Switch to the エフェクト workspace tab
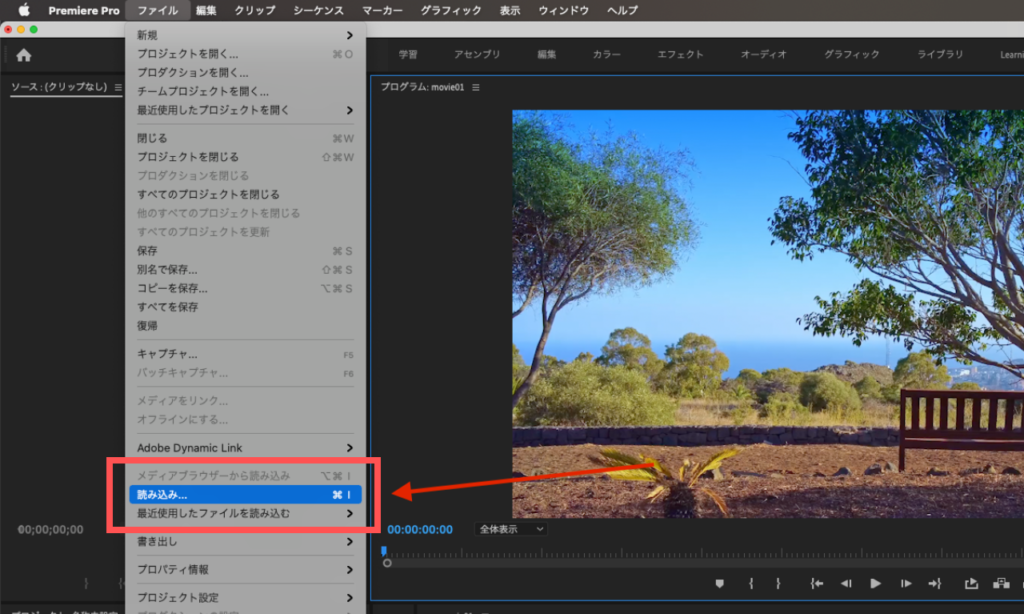 [x=680, y=55]
